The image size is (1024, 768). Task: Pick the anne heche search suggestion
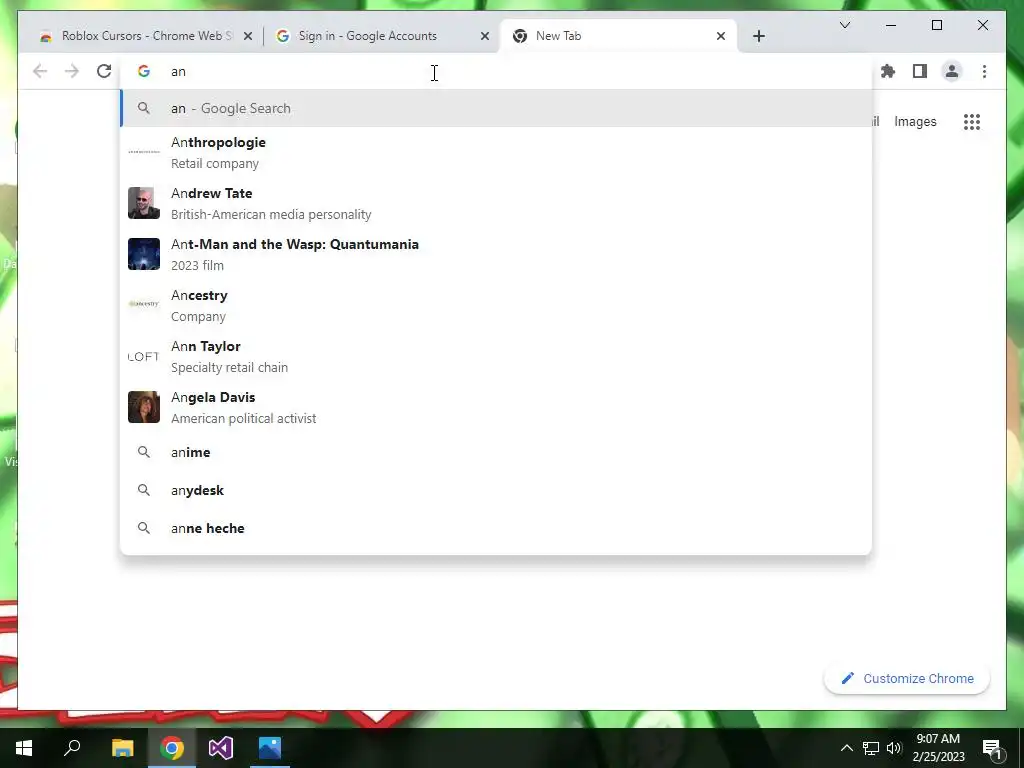click(x=496, y=528)
